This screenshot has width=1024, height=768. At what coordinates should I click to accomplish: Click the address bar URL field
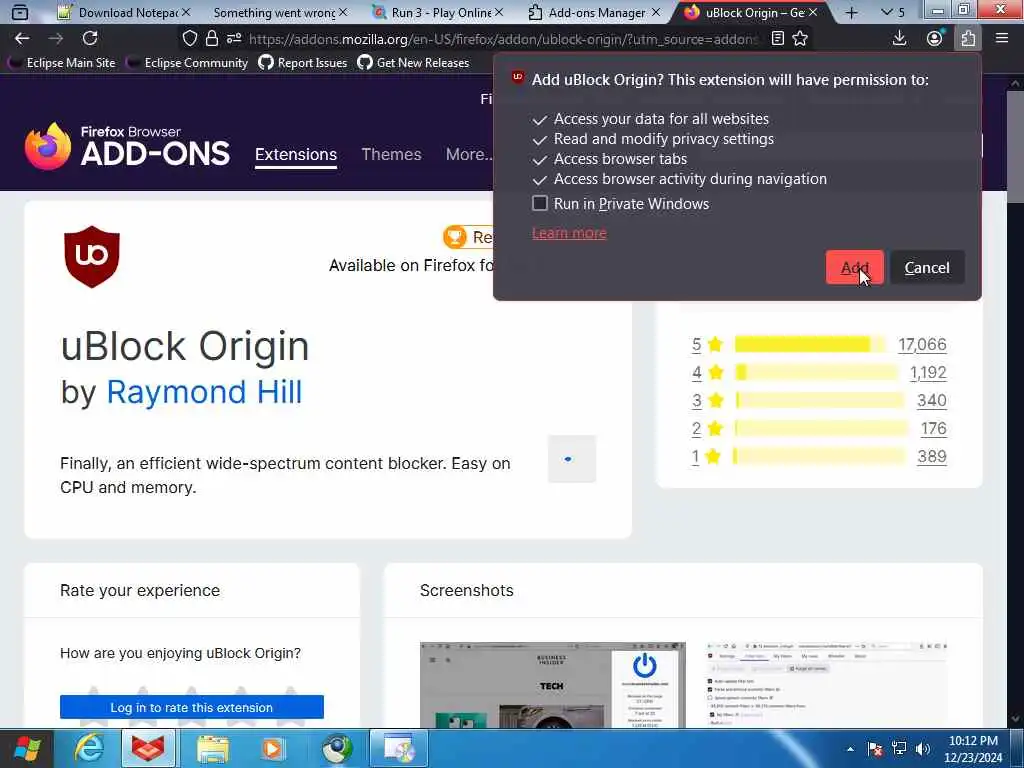[x=503, y=39]
